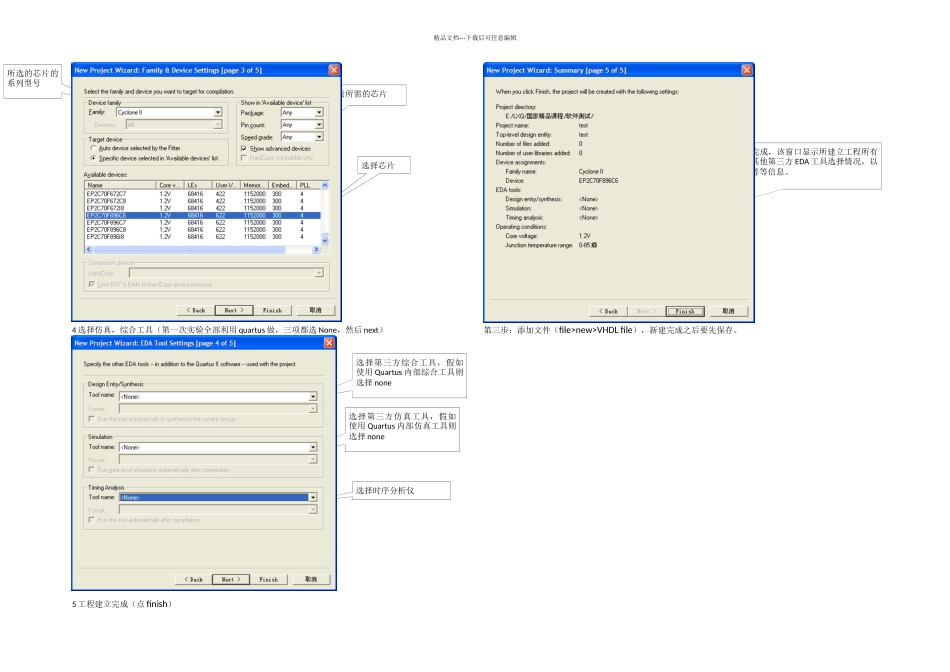Click the device list vertical scrollbar down arrow
The image size is (950, 672).
pos(325,241)
